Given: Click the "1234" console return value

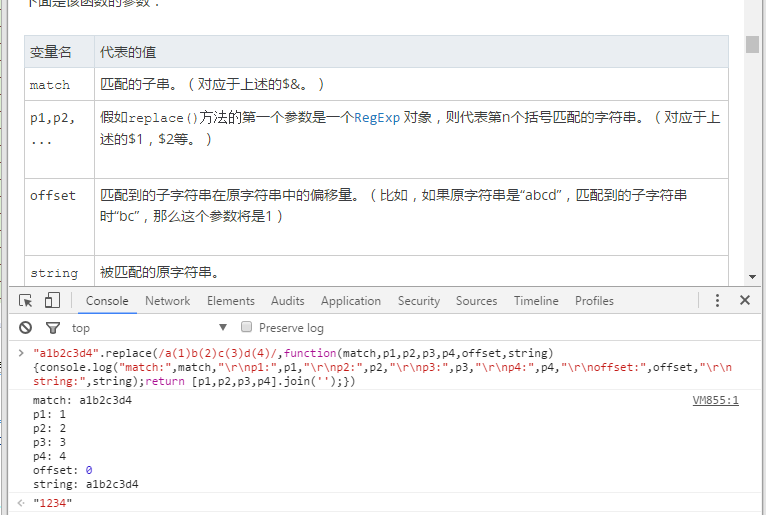Looking at the screenshot, I should tap(53, 503).
